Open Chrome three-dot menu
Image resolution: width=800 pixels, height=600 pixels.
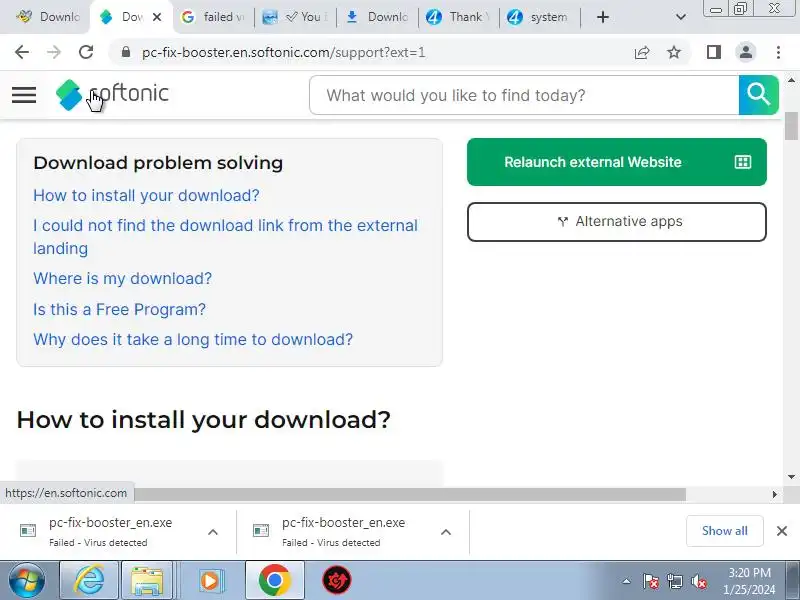778,52
